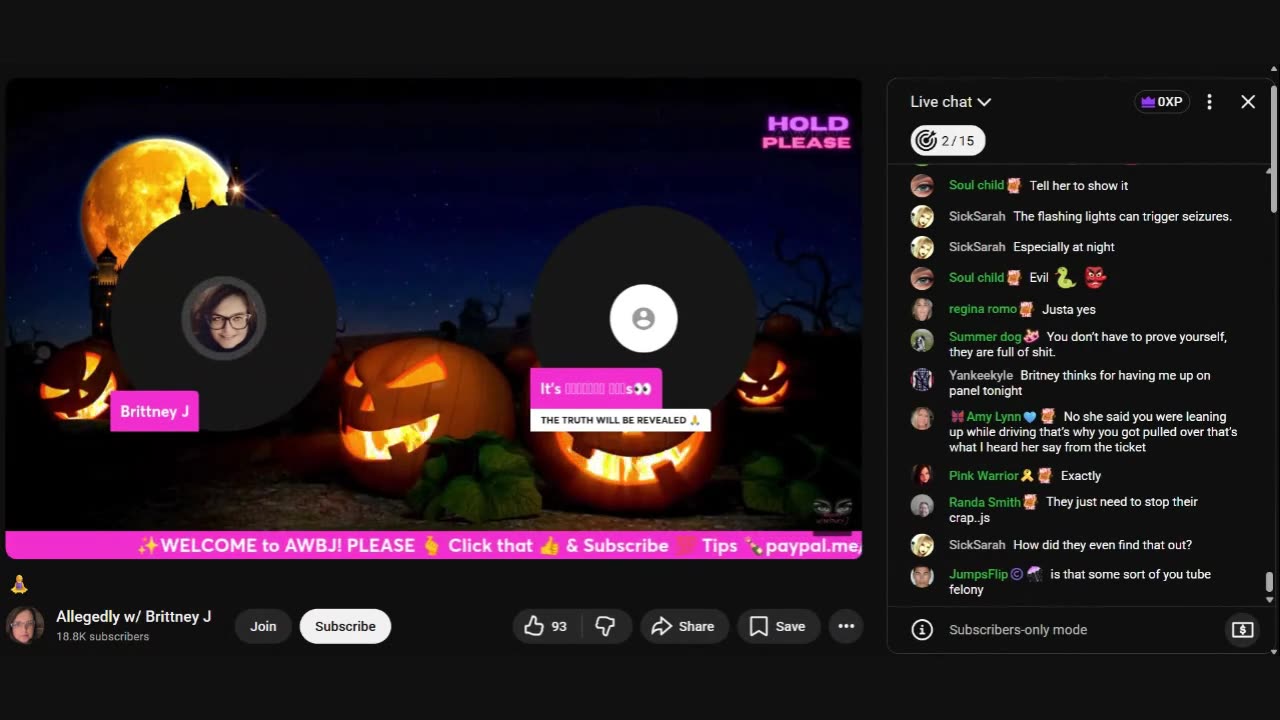This screenshot has width=1280, height=720.
Task: Click regina romo's avatar
Action: (x=922, y=310)
